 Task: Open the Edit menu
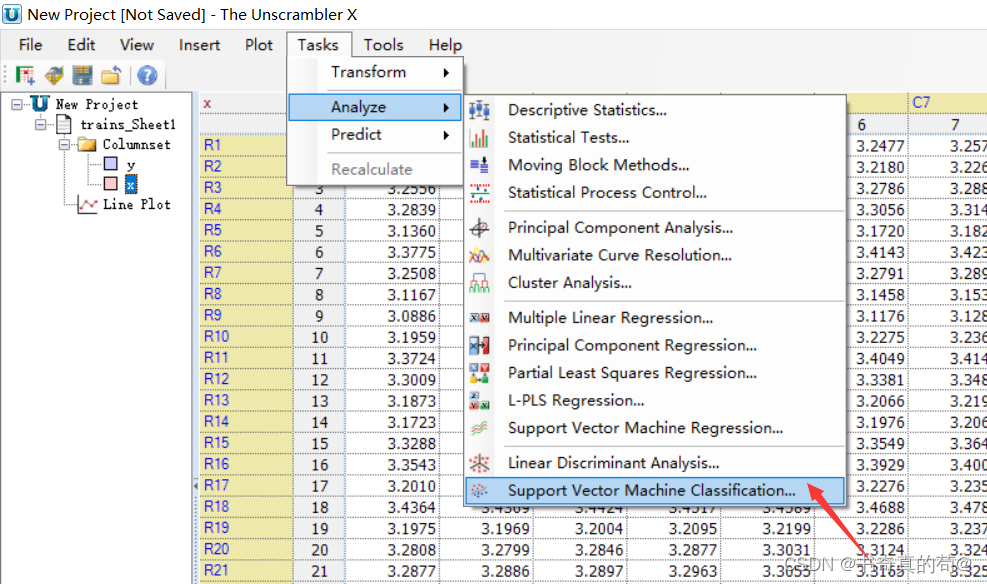[x=81, y=45]
